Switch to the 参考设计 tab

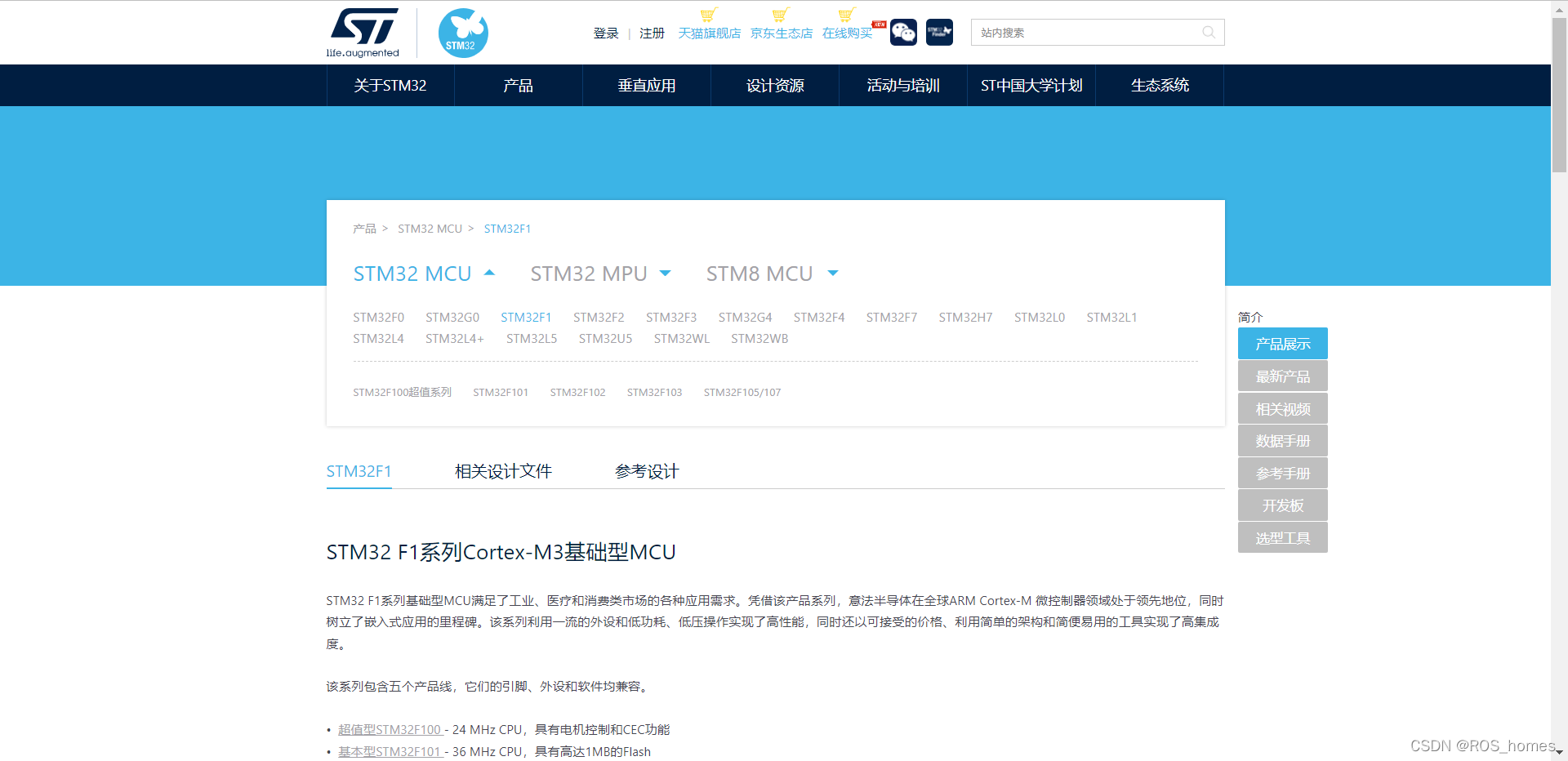(647, 471)
